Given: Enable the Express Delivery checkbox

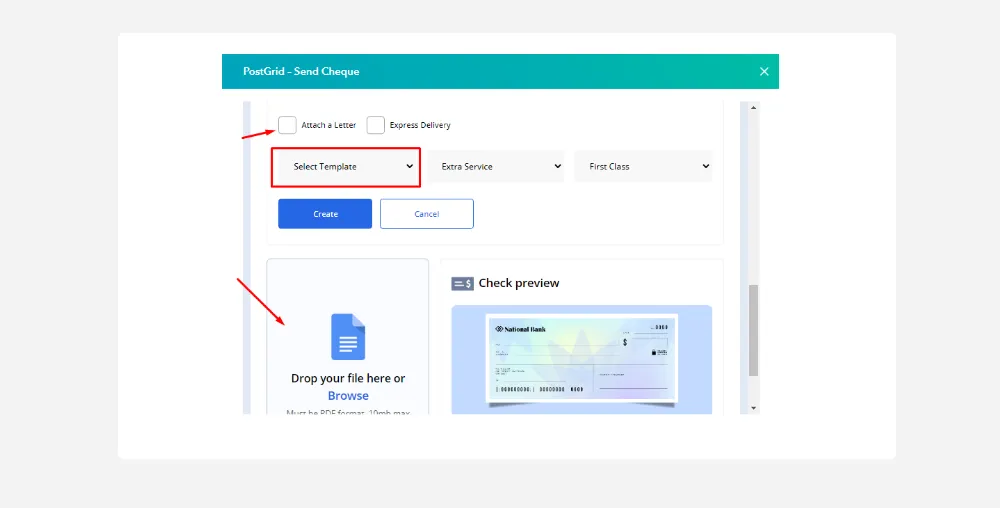Looking at the screenshot, I should 375,125.
